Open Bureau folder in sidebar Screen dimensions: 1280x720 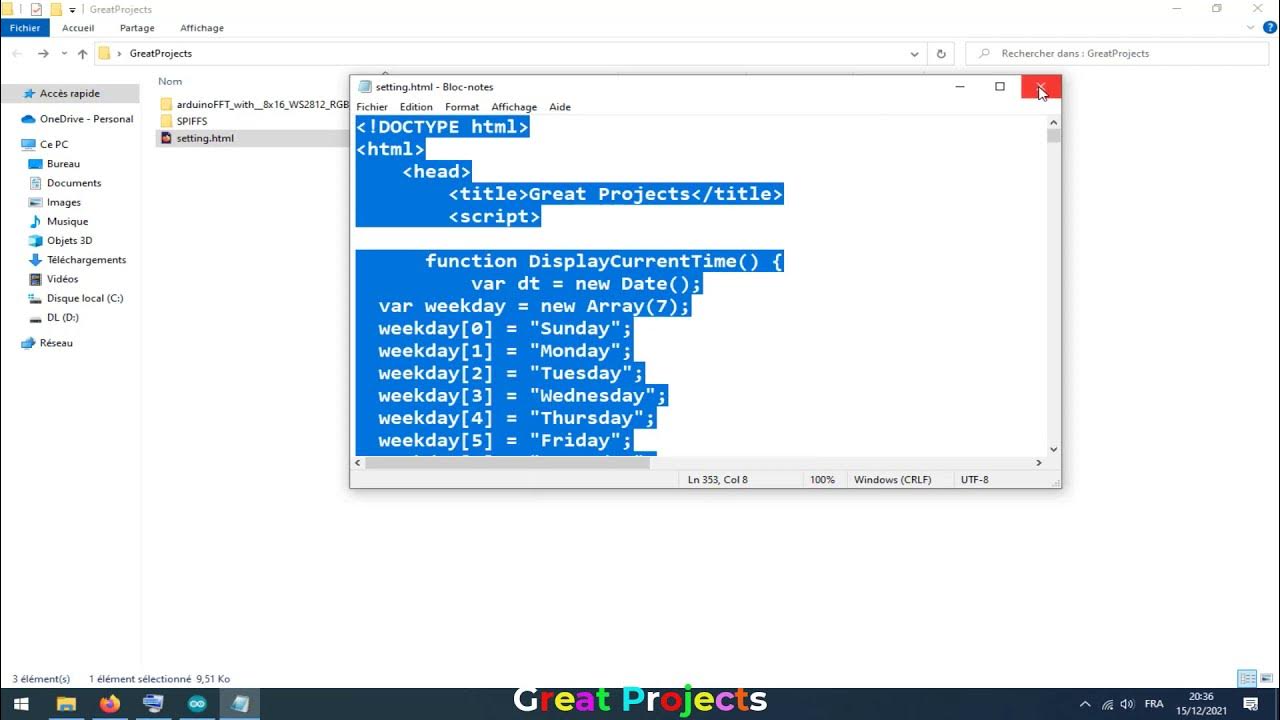coord(63,164)
